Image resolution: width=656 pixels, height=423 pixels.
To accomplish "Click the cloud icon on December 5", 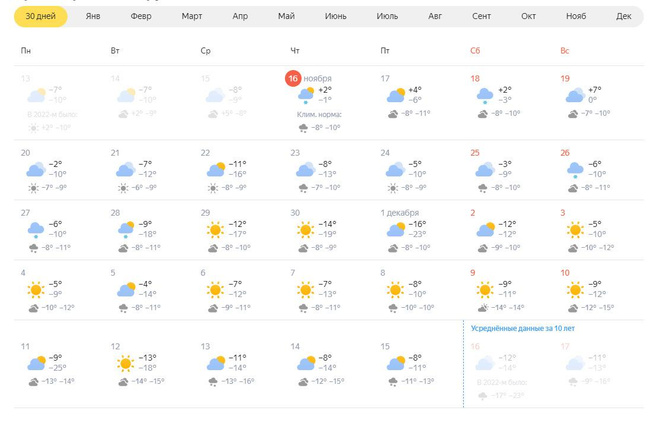I will [x=125, y=290].
